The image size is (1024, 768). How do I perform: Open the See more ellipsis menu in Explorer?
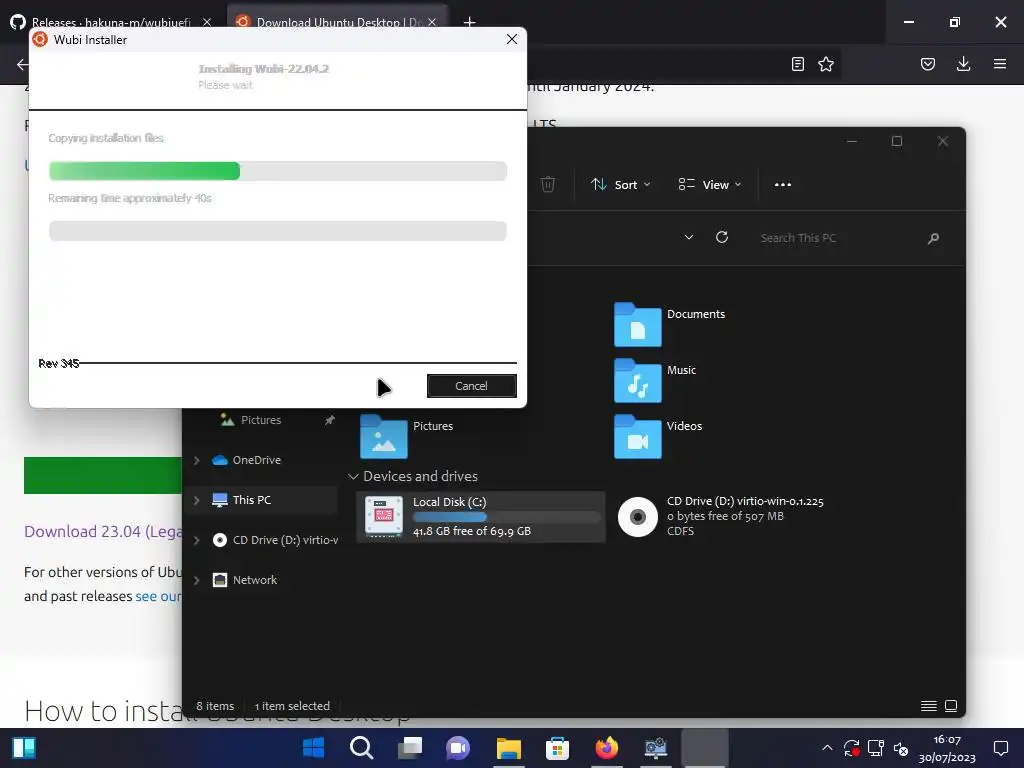[x=782, y=185]
